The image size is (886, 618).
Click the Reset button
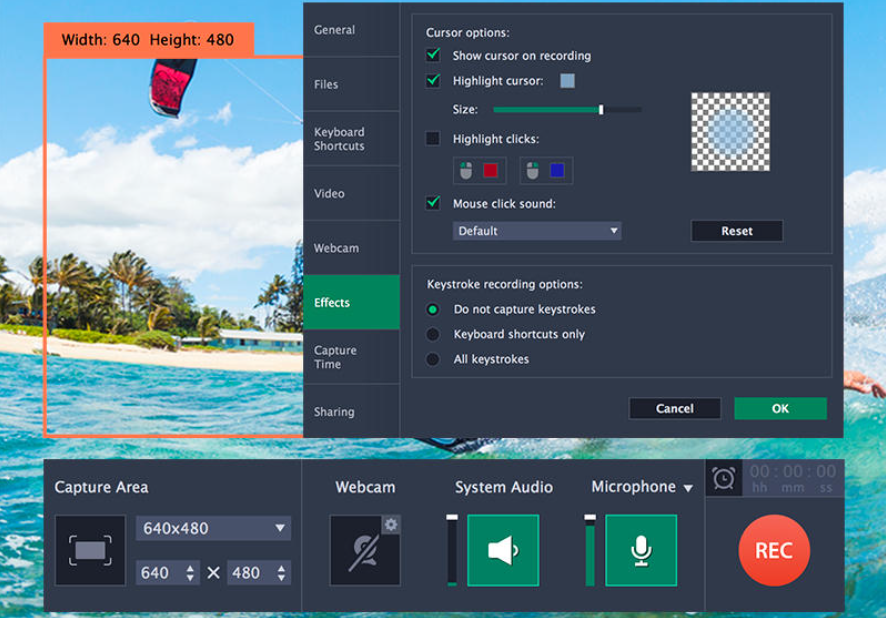coord(737,231)
